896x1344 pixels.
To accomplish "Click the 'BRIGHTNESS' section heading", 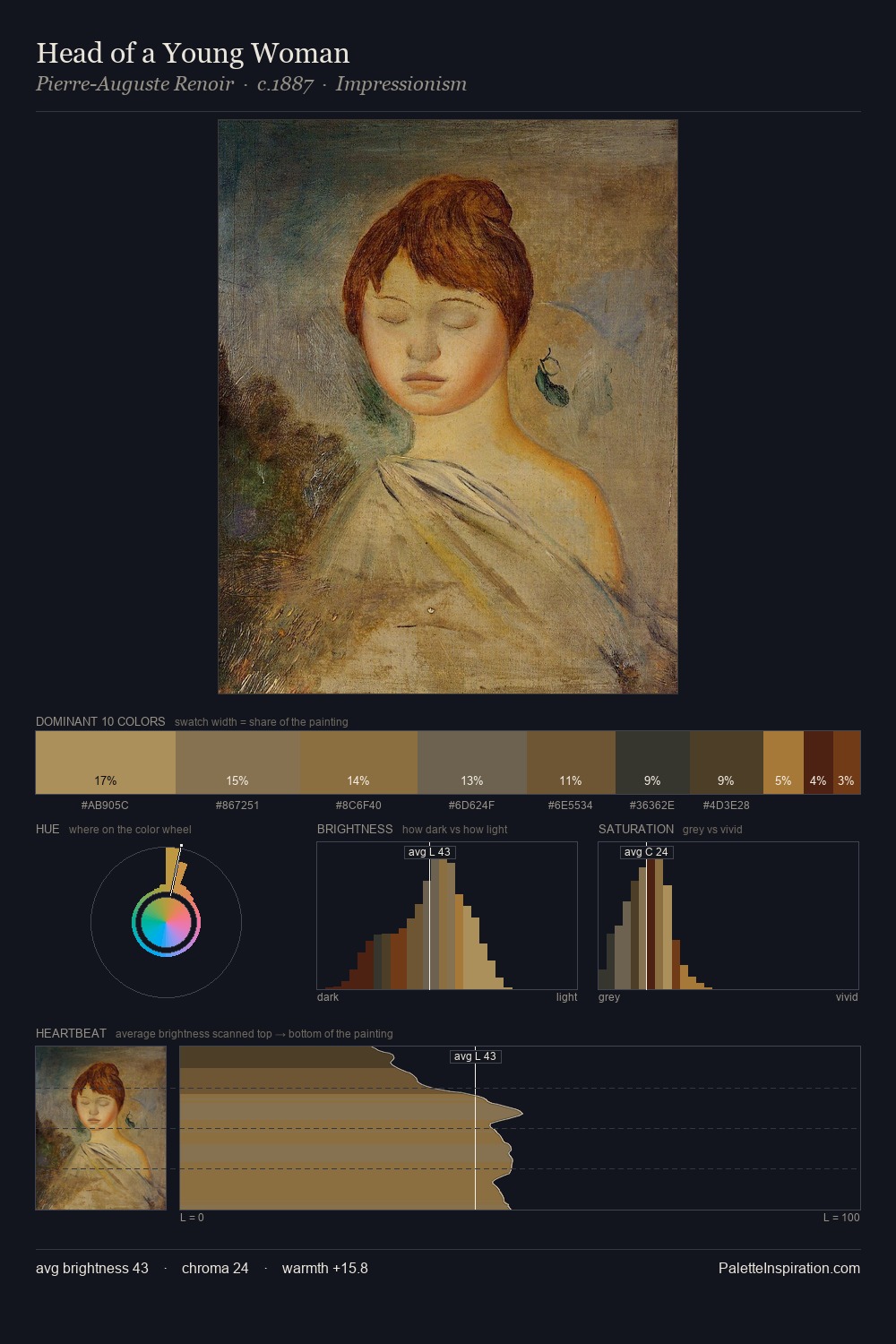I will tap(355, 829).
